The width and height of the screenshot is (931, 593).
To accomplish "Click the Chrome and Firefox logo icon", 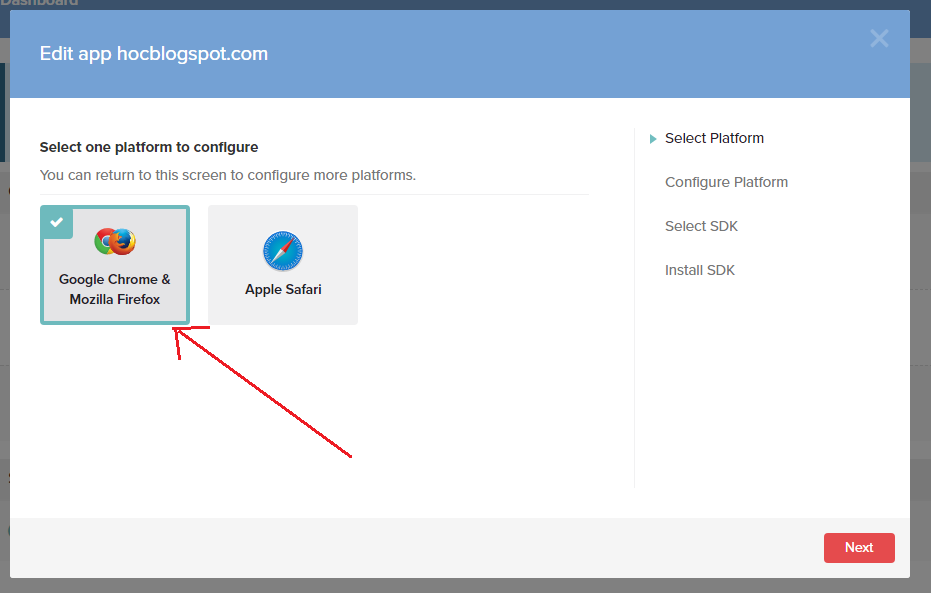I will pyautogui.click(x=115, y=241).
